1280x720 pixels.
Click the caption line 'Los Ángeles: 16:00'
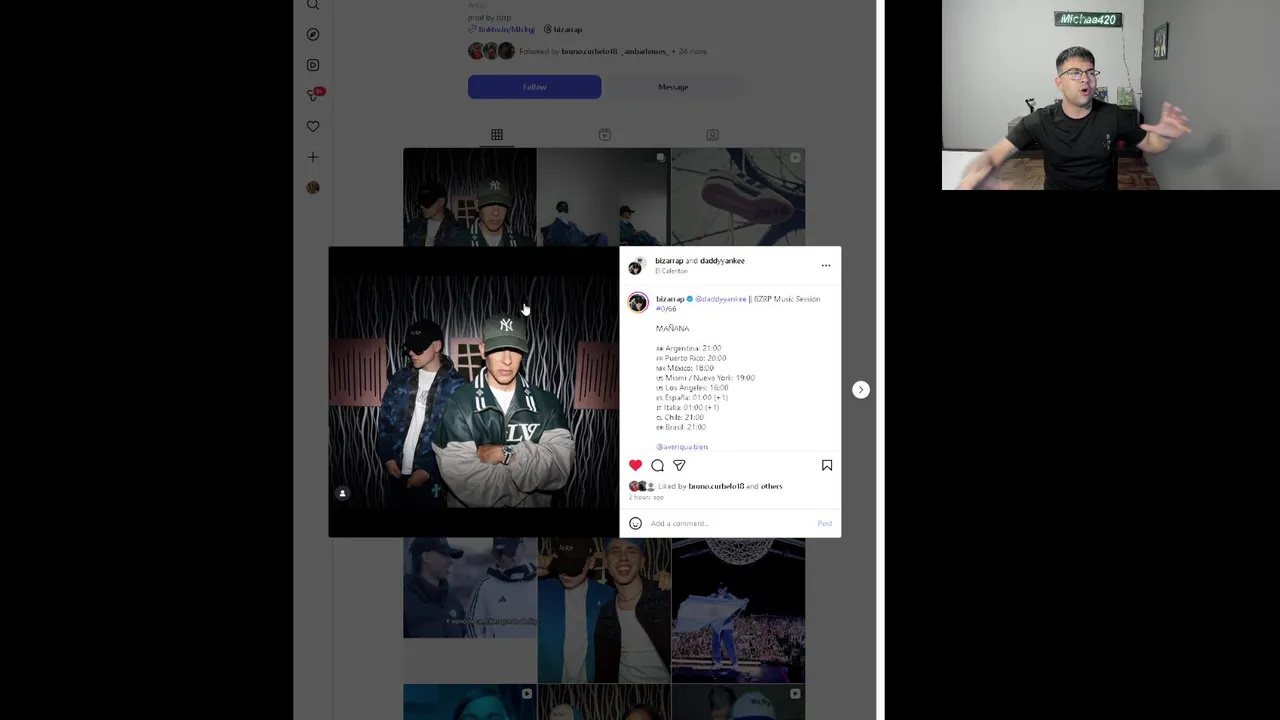(692, 388)
